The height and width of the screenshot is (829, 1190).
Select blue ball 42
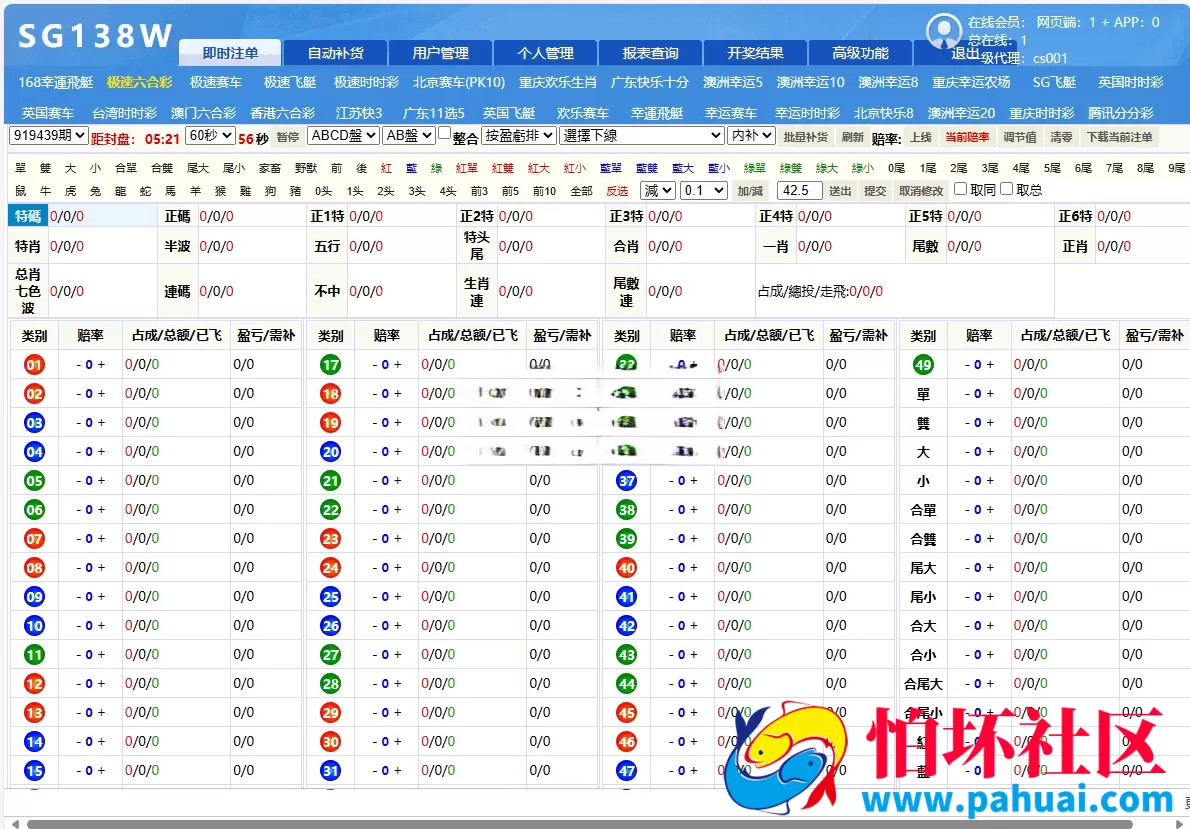pos(626,626)
